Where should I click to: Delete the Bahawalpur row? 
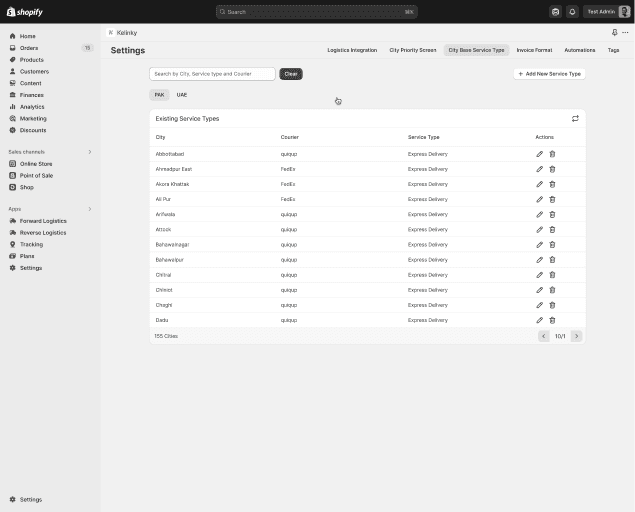pyautogui.click(x=552, y=260)
